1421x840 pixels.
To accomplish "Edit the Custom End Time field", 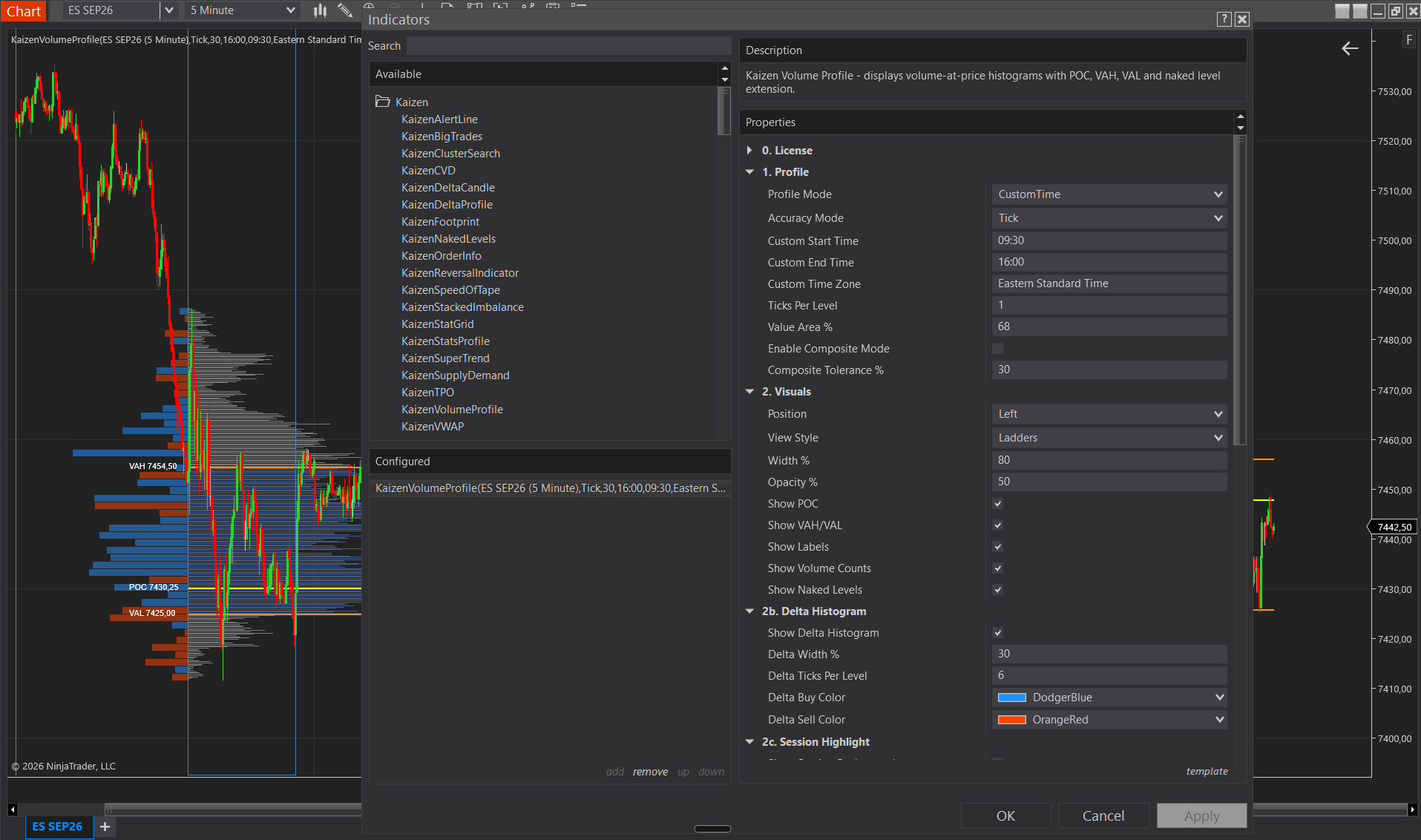I will coord(1109,262).
